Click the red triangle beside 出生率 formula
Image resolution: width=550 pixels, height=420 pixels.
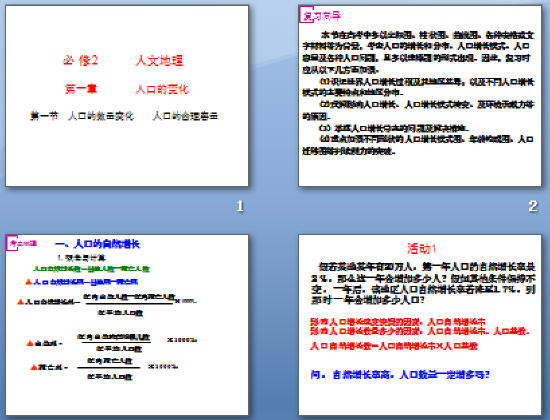click(x=30, y=343)
